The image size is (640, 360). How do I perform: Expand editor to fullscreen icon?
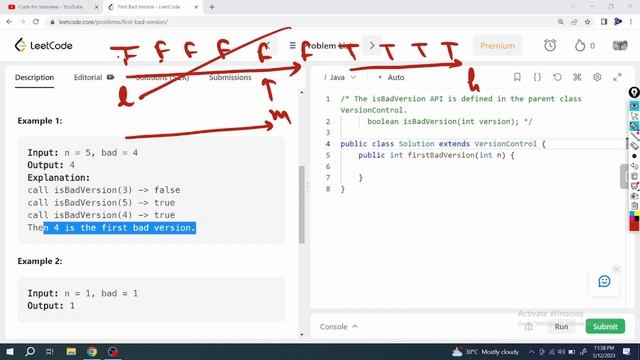[617, 77]
